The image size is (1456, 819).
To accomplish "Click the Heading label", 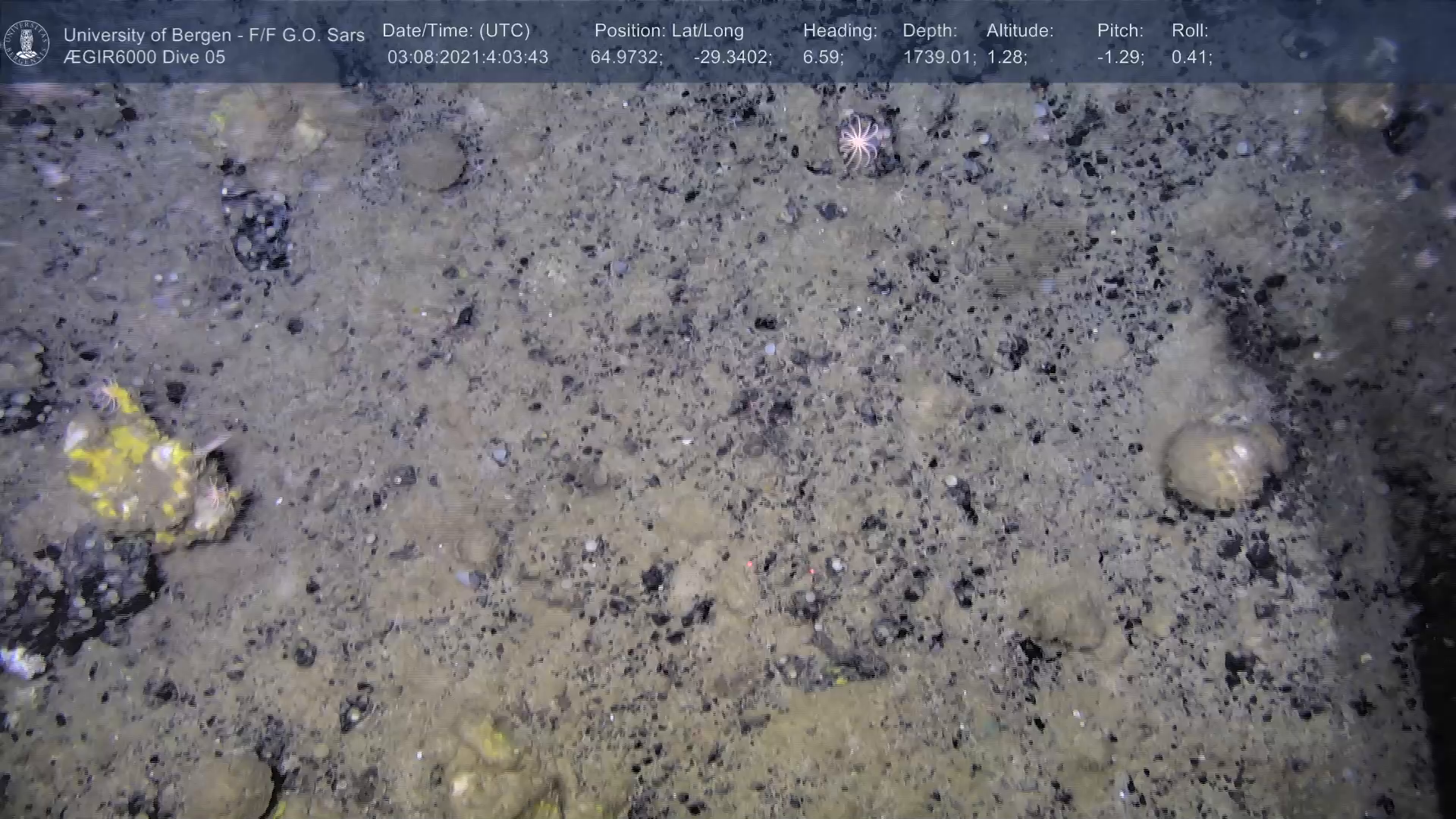I will tap(839, 31).
